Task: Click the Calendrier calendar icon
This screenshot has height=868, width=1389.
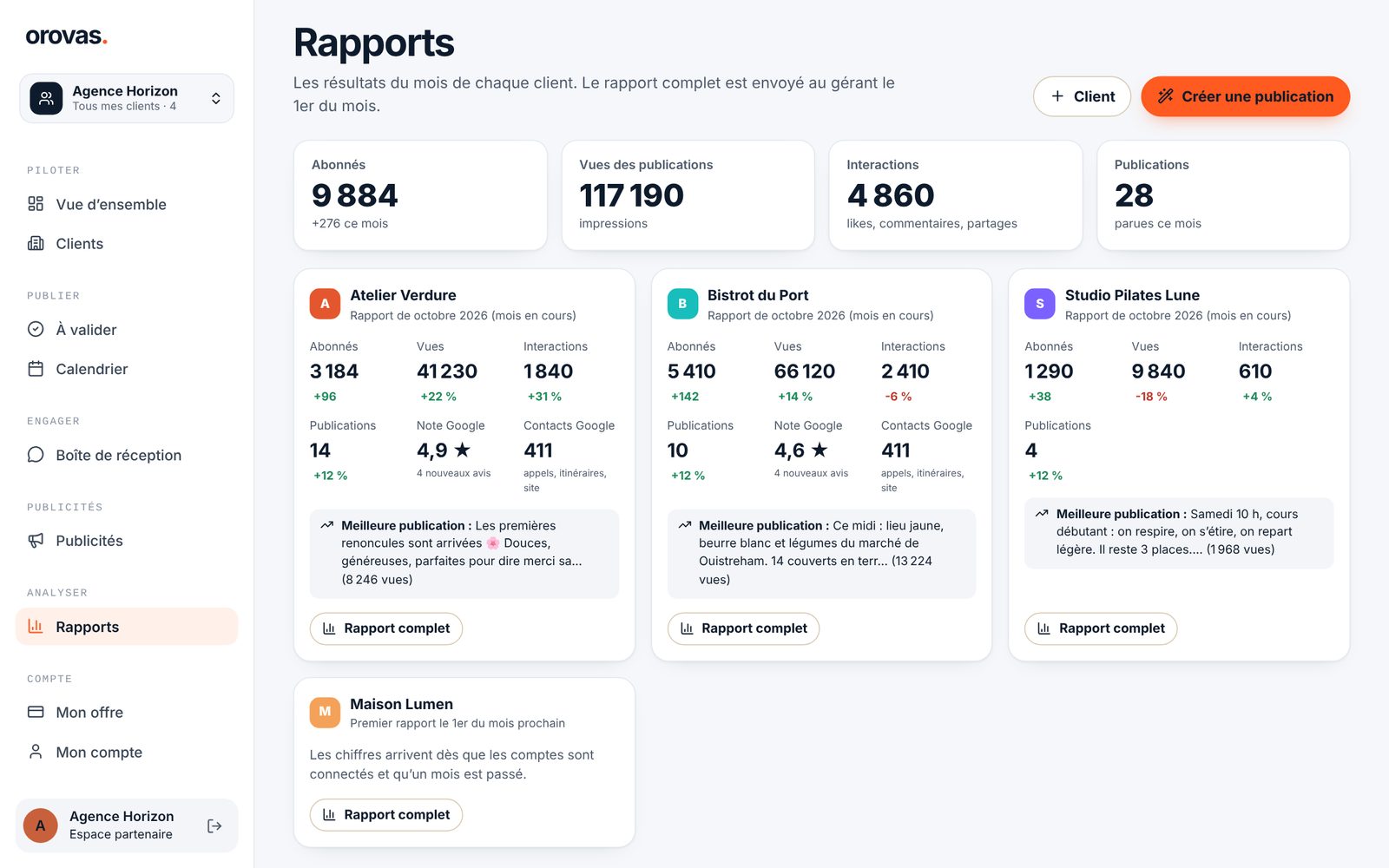Action: point(36,369)
